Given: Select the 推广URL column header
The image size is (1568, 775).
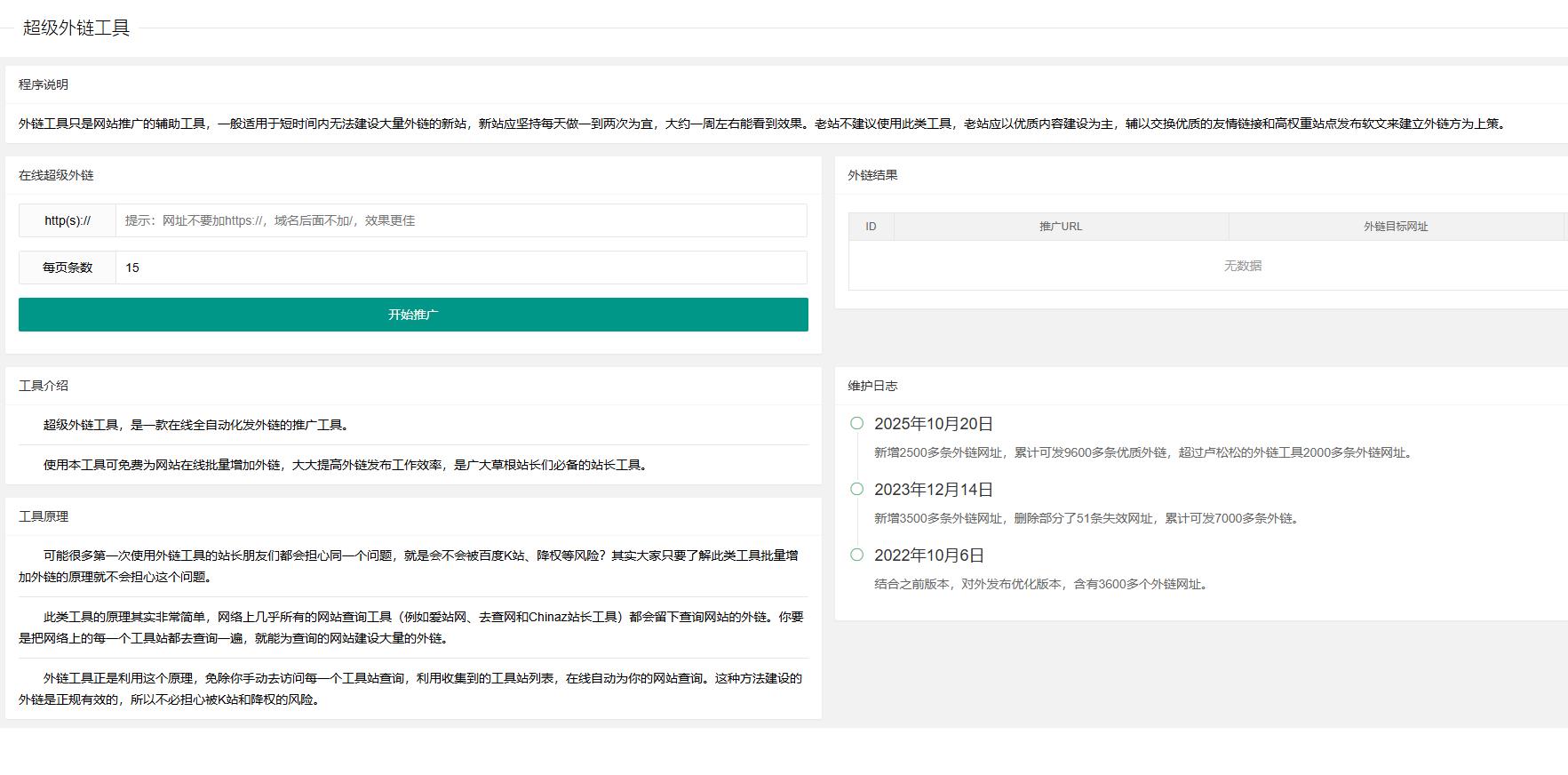Looking at the screenshot, I should pyautogui.click(x=1061, y=227).
